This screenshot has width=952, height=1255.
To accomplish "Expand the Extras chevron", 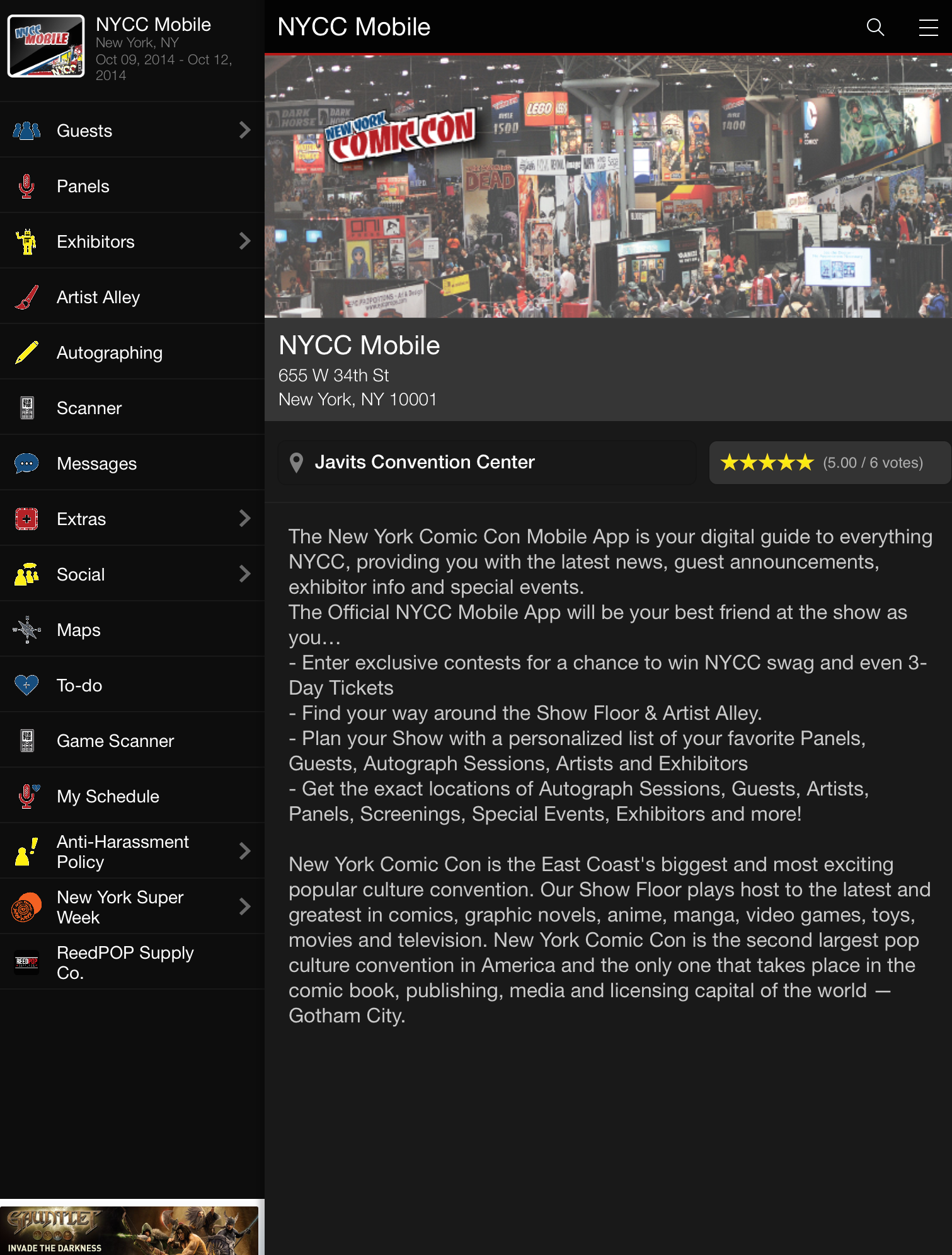I will [245, 519].
